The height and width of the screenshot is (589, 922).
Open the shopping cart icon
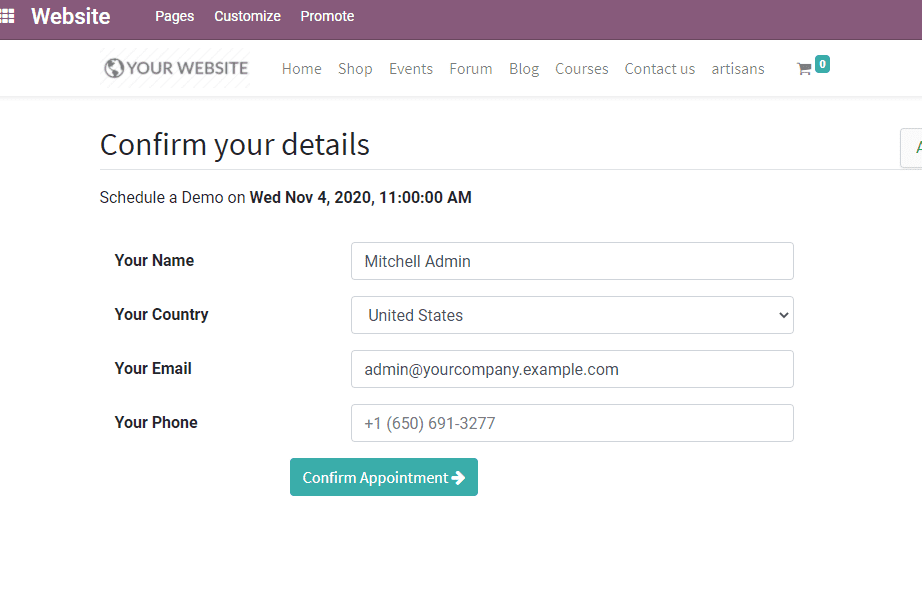point(804,69)
